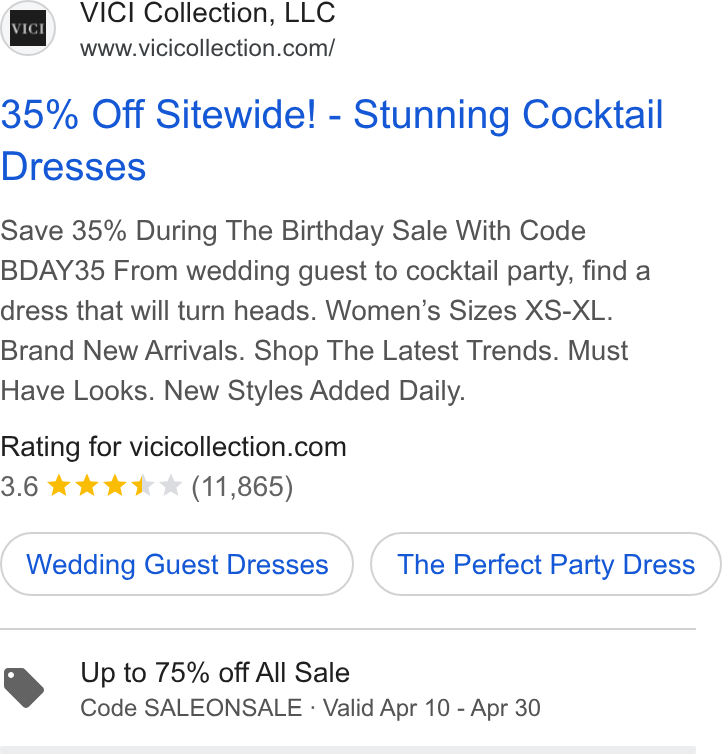Click the Save 35% Birthday Sale description text
Image resolution: width=722 pixels, height=754 pixels.
click(325, 311)
